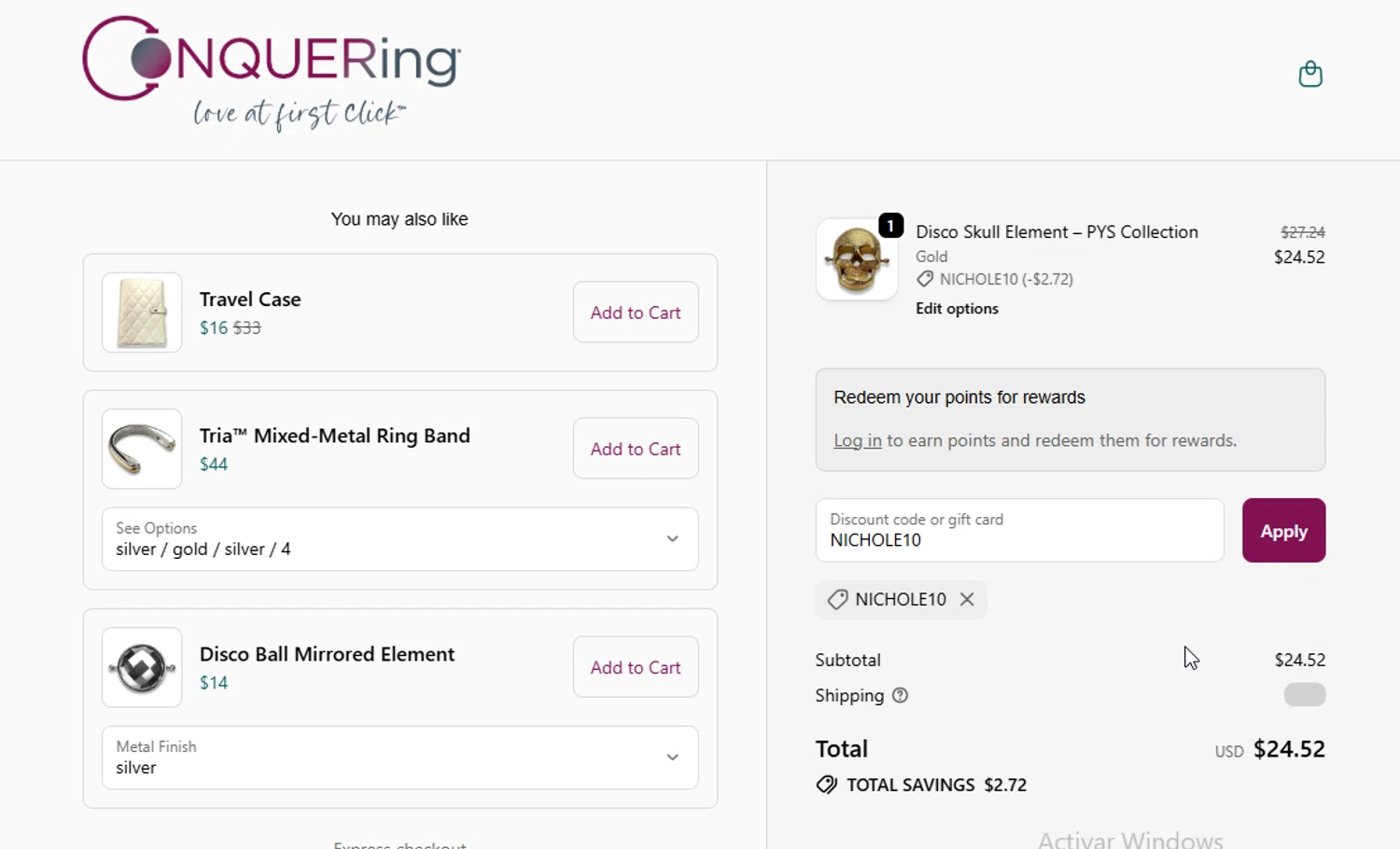Add Travel Case to cart
This screenshot has height=849, width=1400.
636,313
